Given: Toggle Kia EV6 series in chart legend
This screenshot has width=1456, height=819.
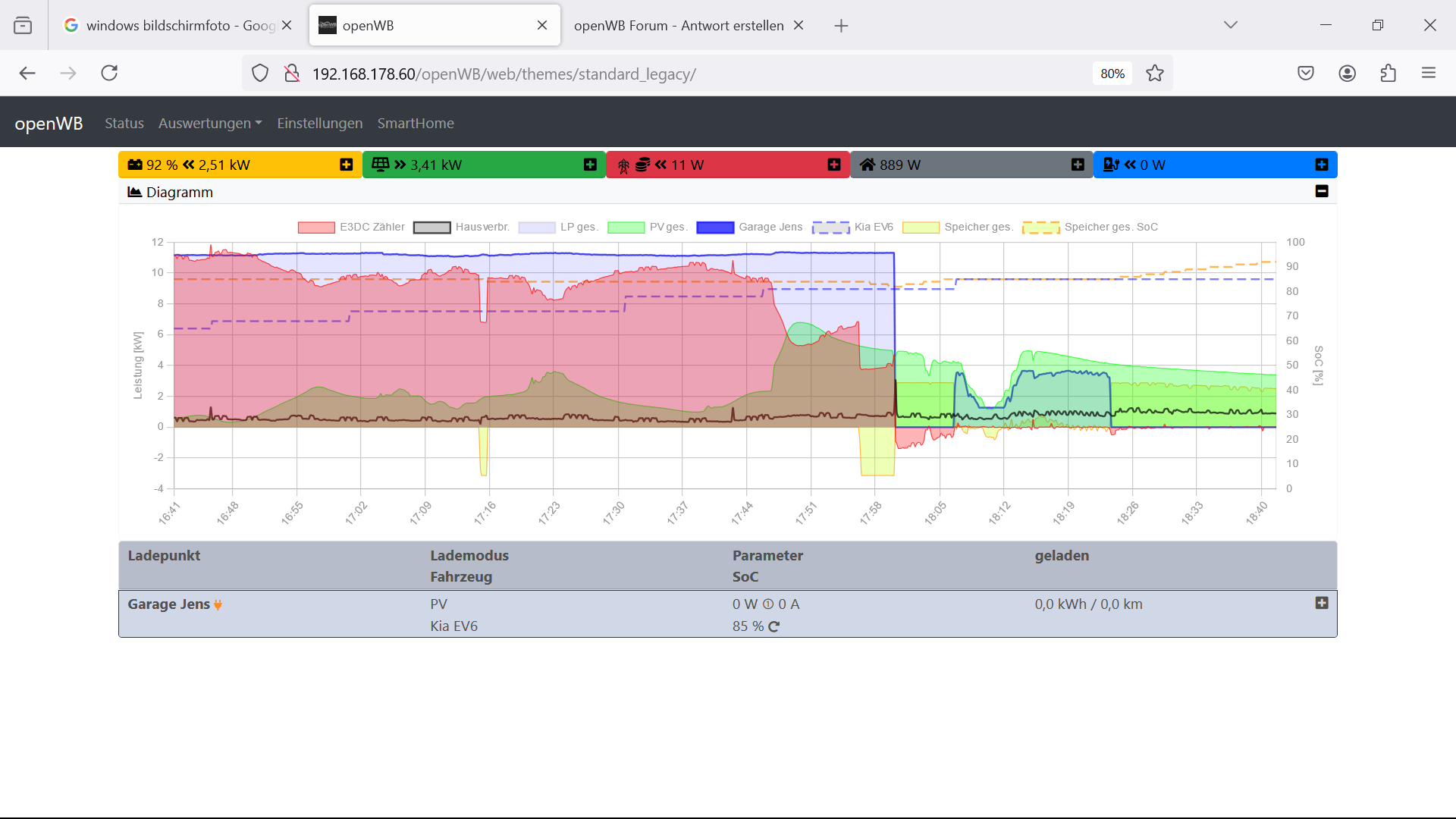Looking at the screenshot, I should point(852,227).
